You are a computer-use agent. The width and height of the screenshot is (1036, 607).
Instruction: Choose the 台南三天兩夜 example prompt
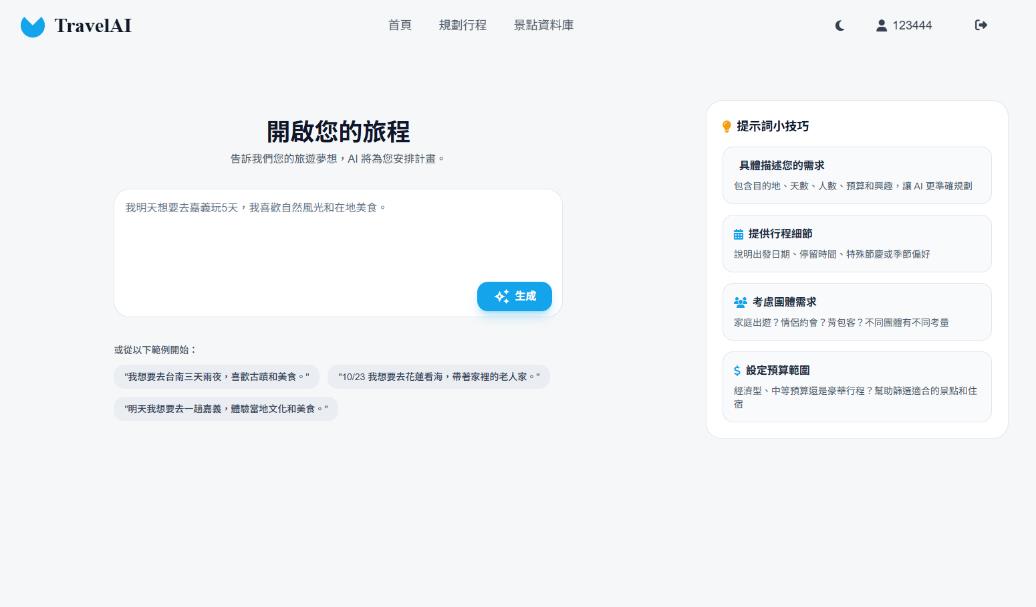click(x=217, y=376)
